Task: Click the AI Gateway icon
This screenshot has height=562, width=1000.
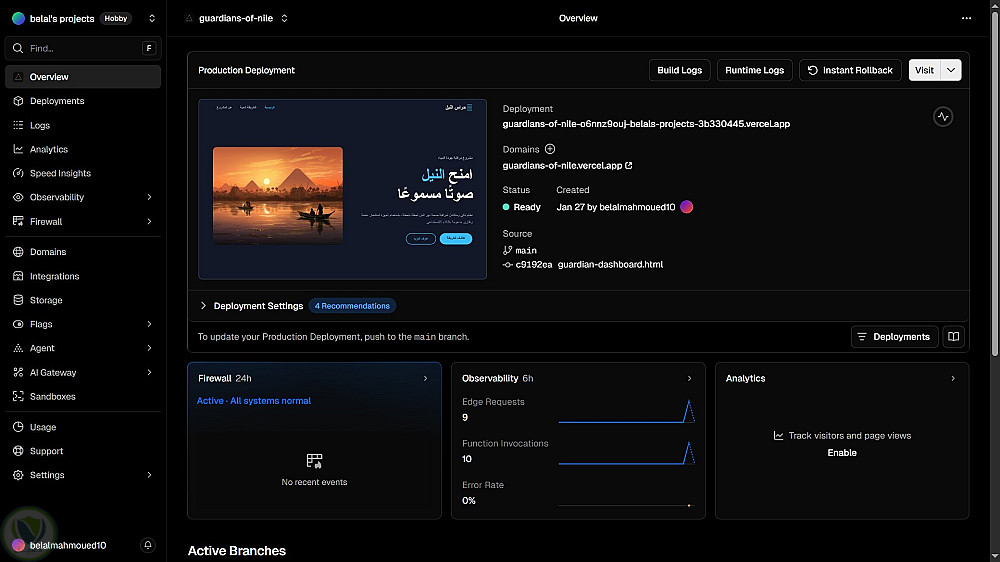Action: [x=18, y=373]
